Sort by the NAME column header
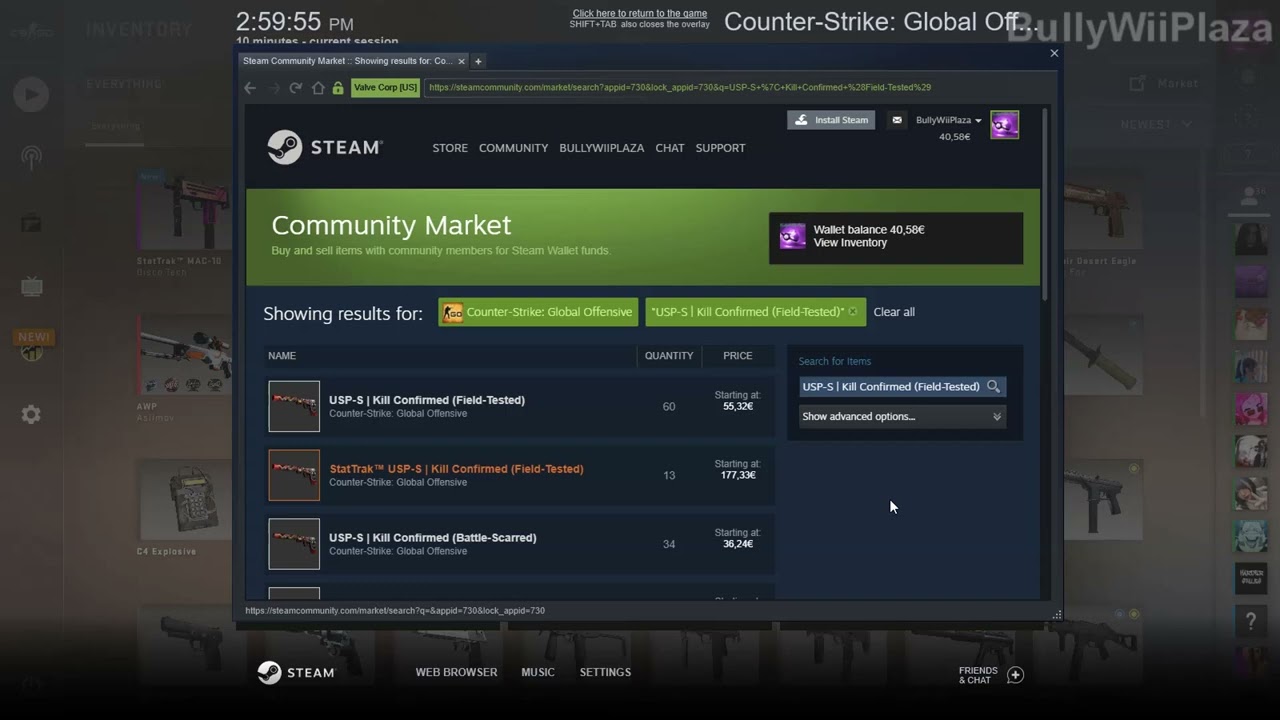 click(x=282, y=356)
